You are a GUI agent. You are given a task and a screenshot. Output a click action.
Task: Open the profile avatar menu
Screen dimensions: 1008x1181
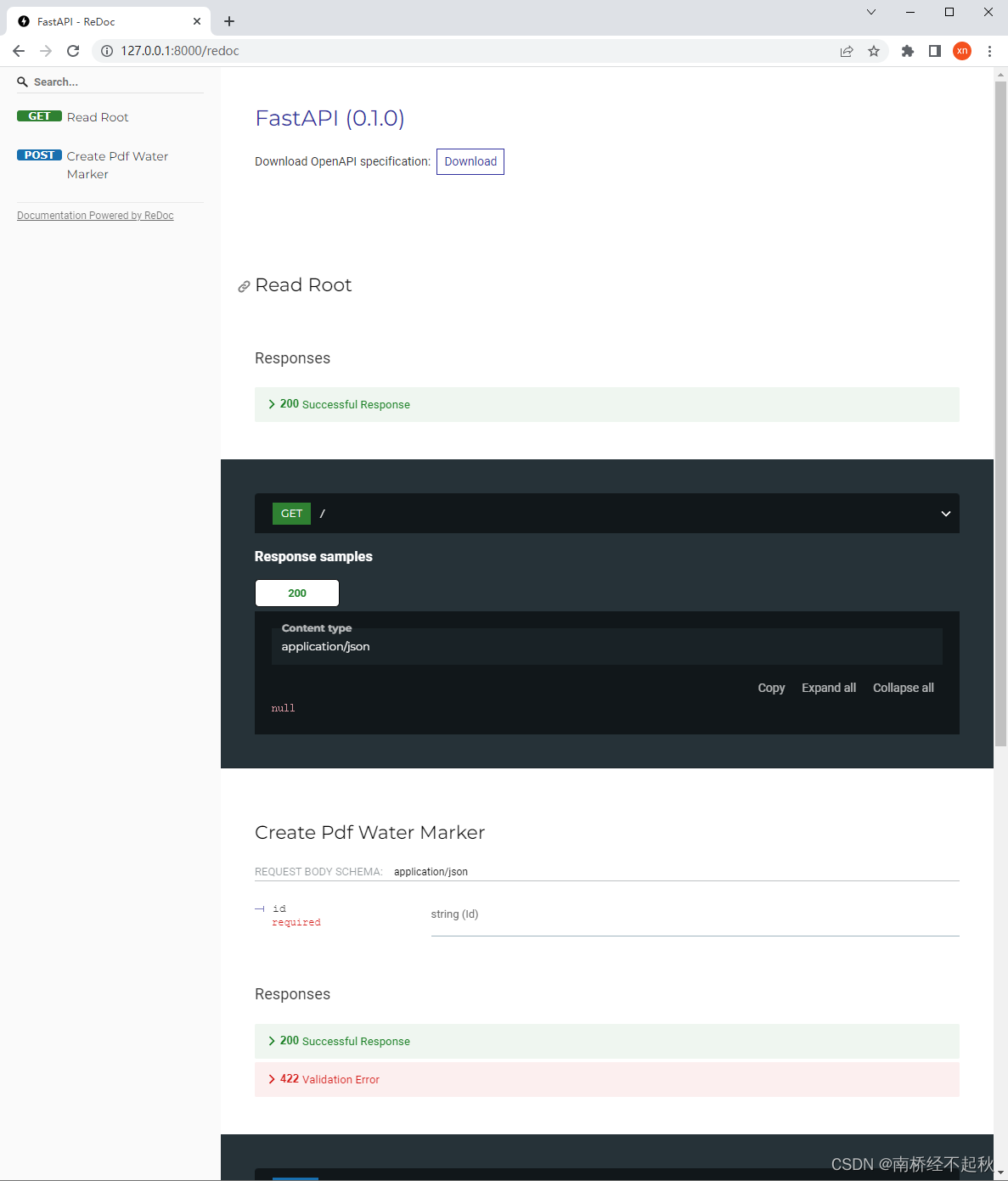[962, 51]
